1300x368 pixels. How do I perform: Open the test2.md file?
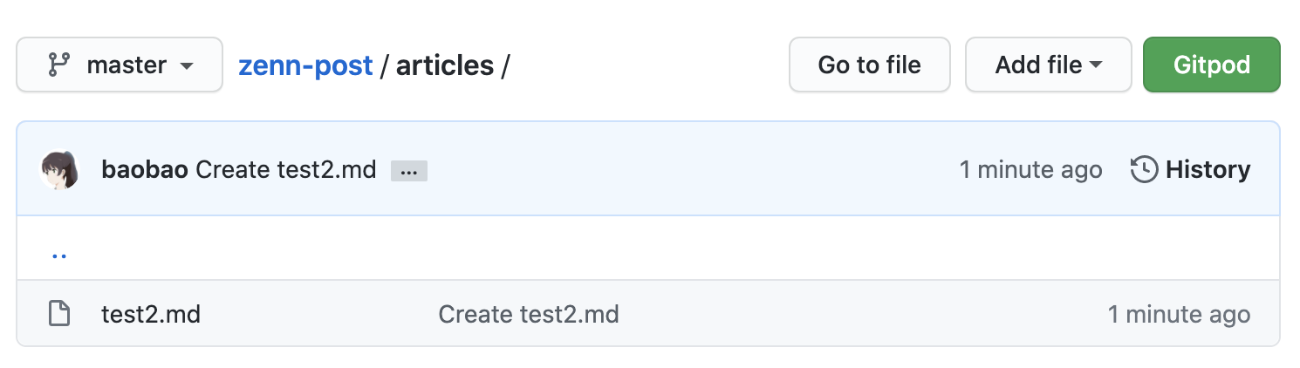pyautogui.click(x=151, y=314)
